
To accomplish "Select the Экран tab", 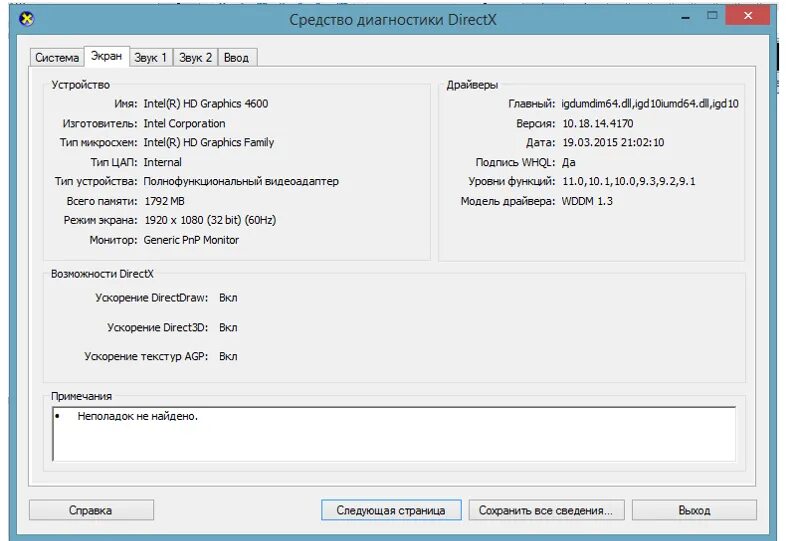I will (106, 56).
